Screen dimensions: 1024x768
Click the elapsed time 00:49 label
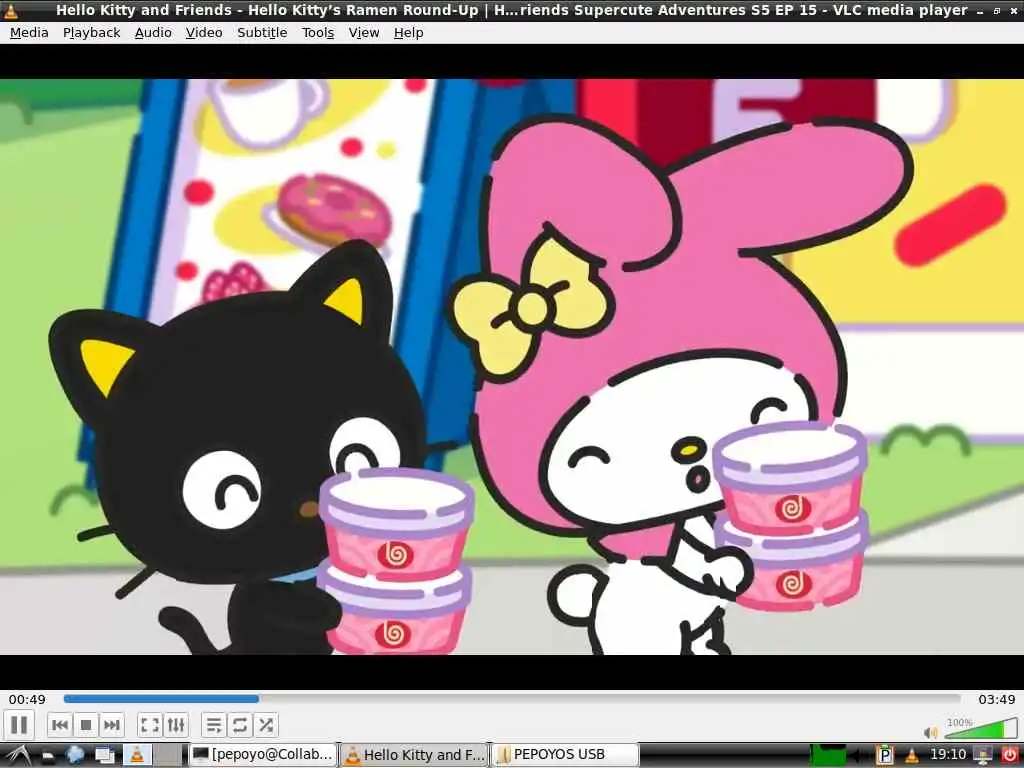point(27,699)
